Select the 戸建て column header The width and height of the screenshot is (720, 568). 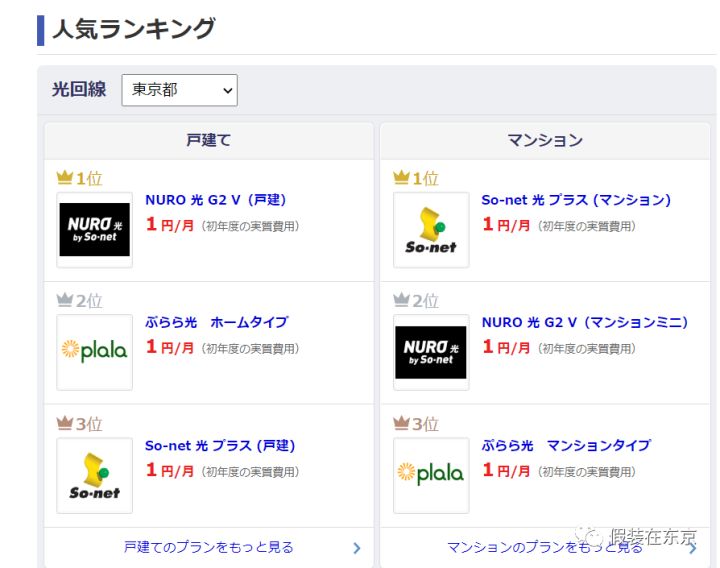click(x=209, y=140)
